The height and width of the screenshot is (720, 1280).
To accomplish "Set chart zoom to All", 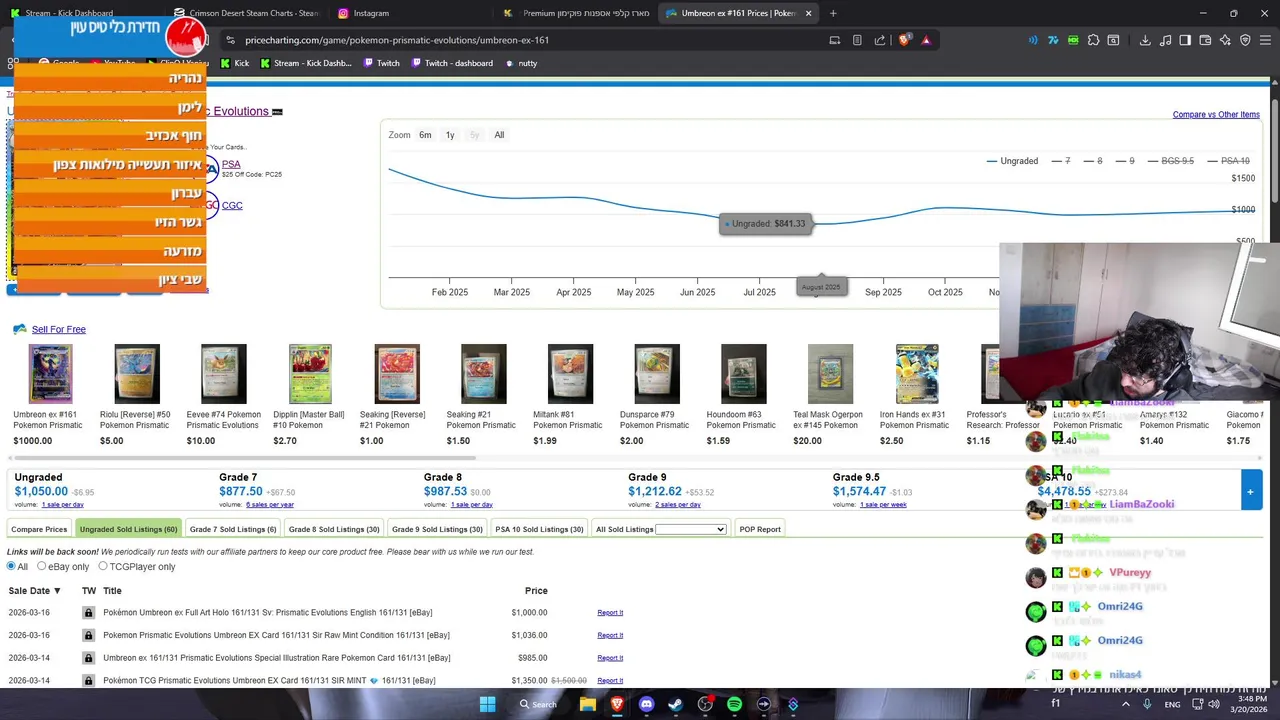I will (499, 135).
